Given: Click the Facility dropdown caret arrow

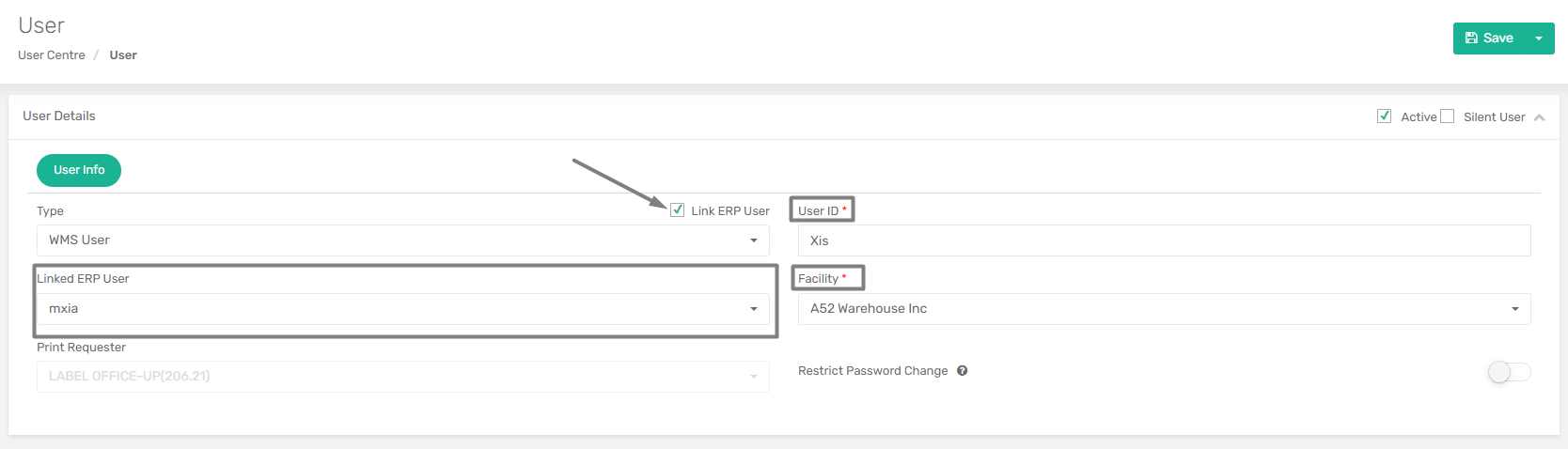Looking at the screenshot, I should (x=1514, y=309).
